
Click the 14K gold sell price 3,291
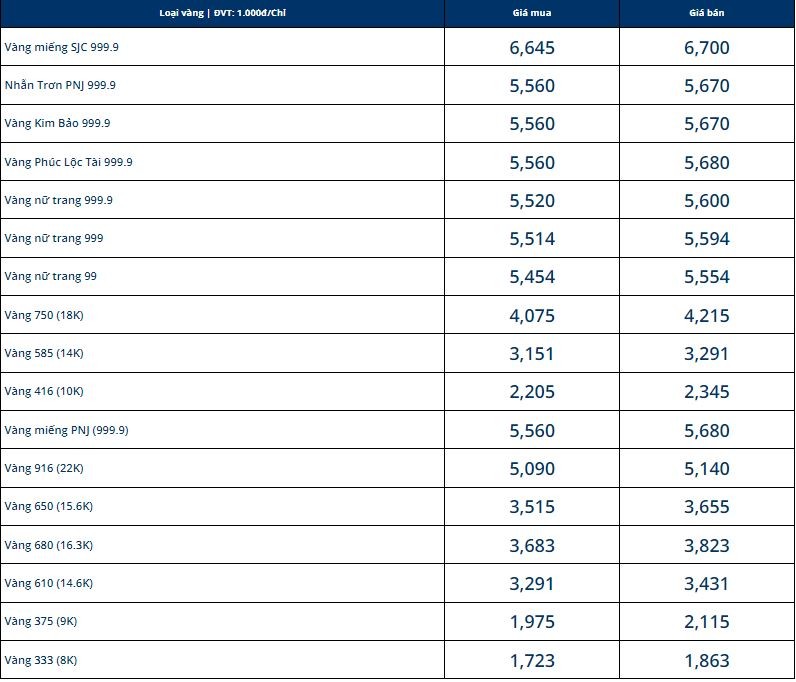pos(707,354)
